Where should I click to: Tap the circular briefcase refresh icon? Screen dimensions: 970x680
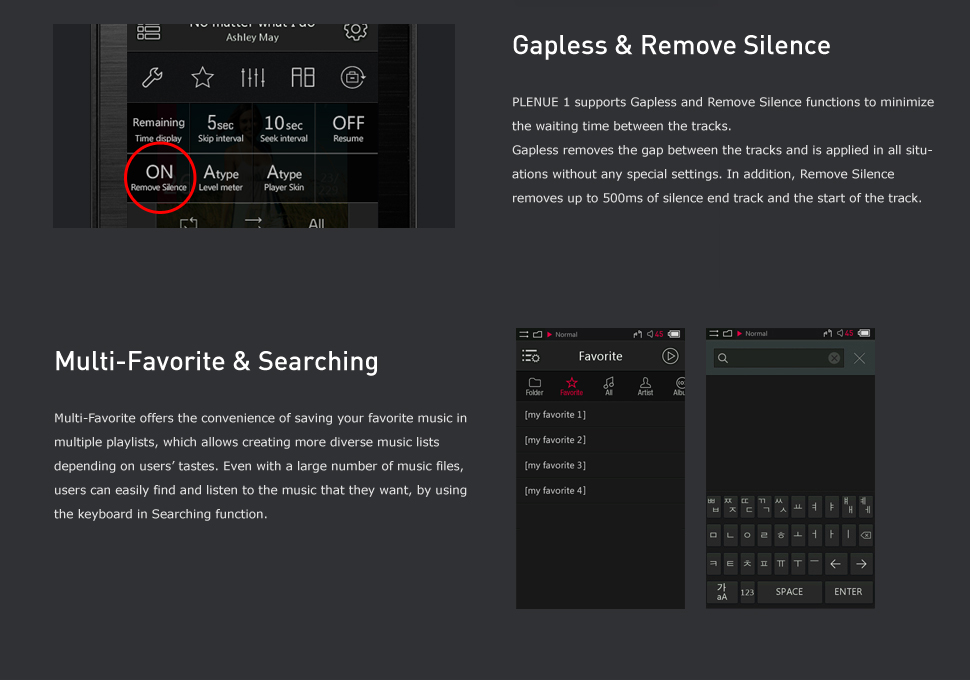(353, 77)
